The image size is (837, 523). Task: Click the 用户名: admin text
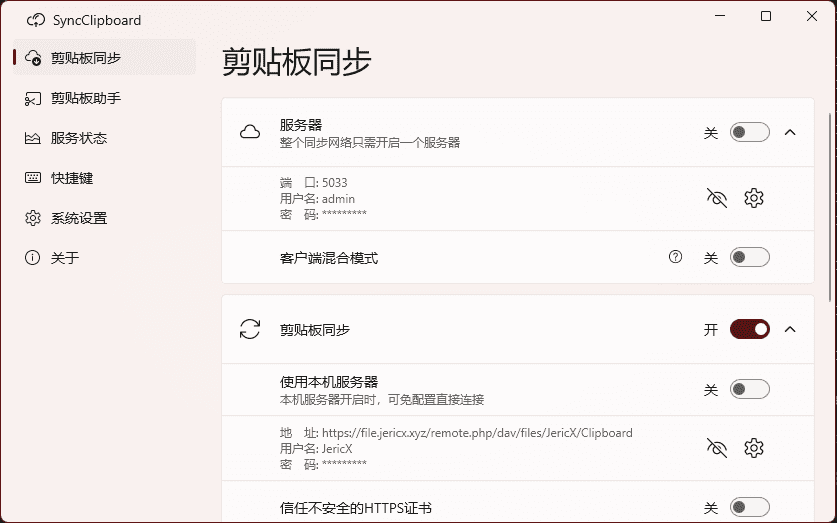317,199
